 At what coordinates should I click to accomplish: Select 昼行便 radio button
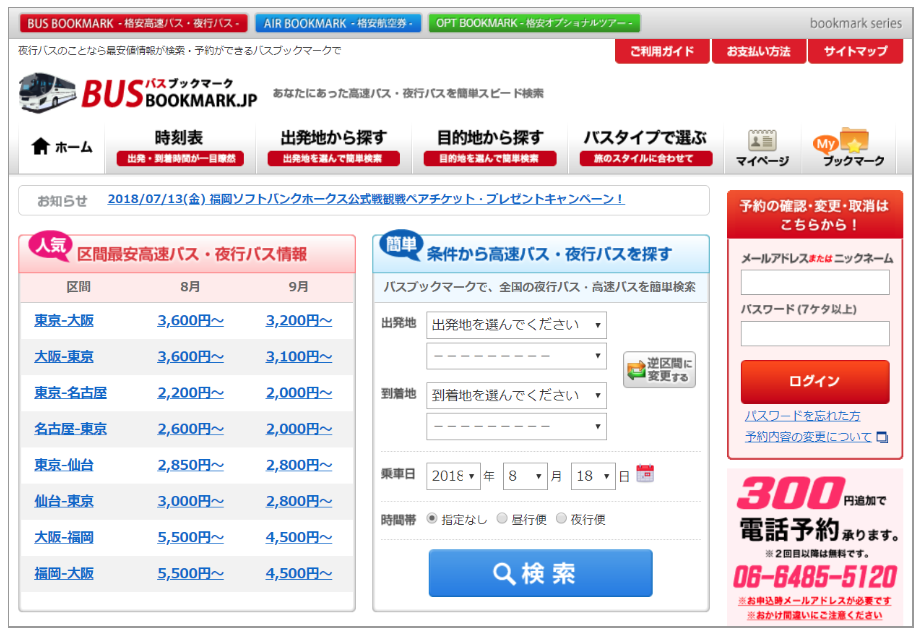[502, 518]
